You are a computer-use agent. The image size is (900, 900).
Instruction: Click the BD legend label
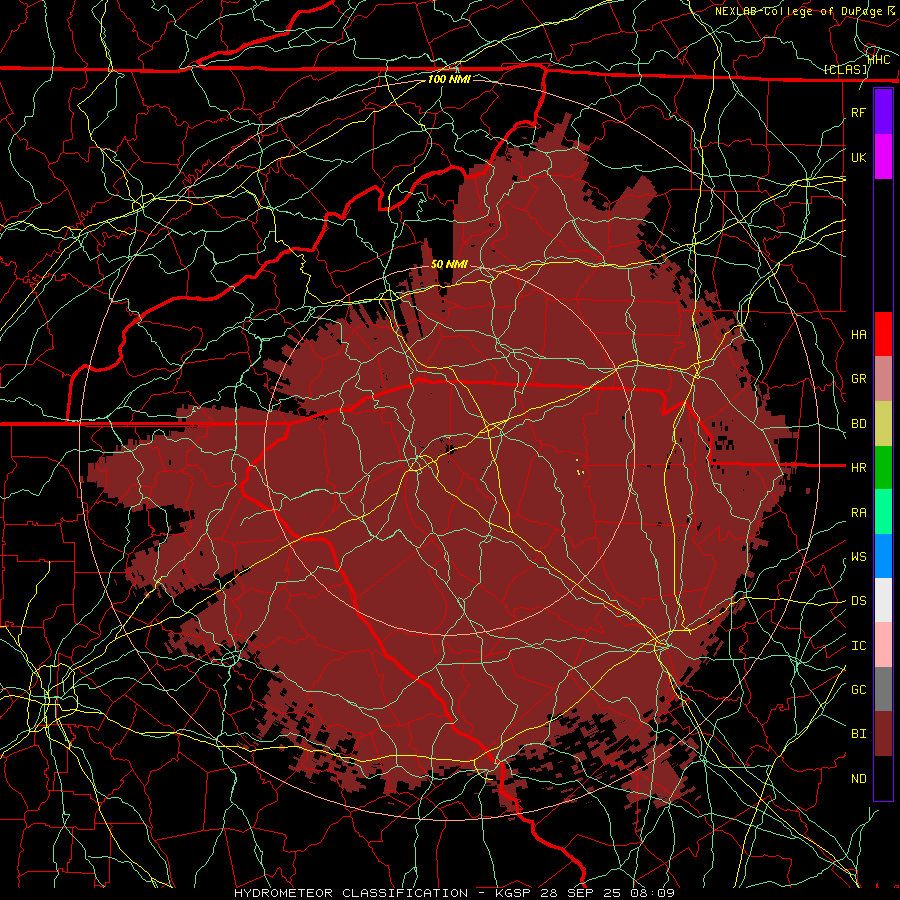(x=858, y=424)
